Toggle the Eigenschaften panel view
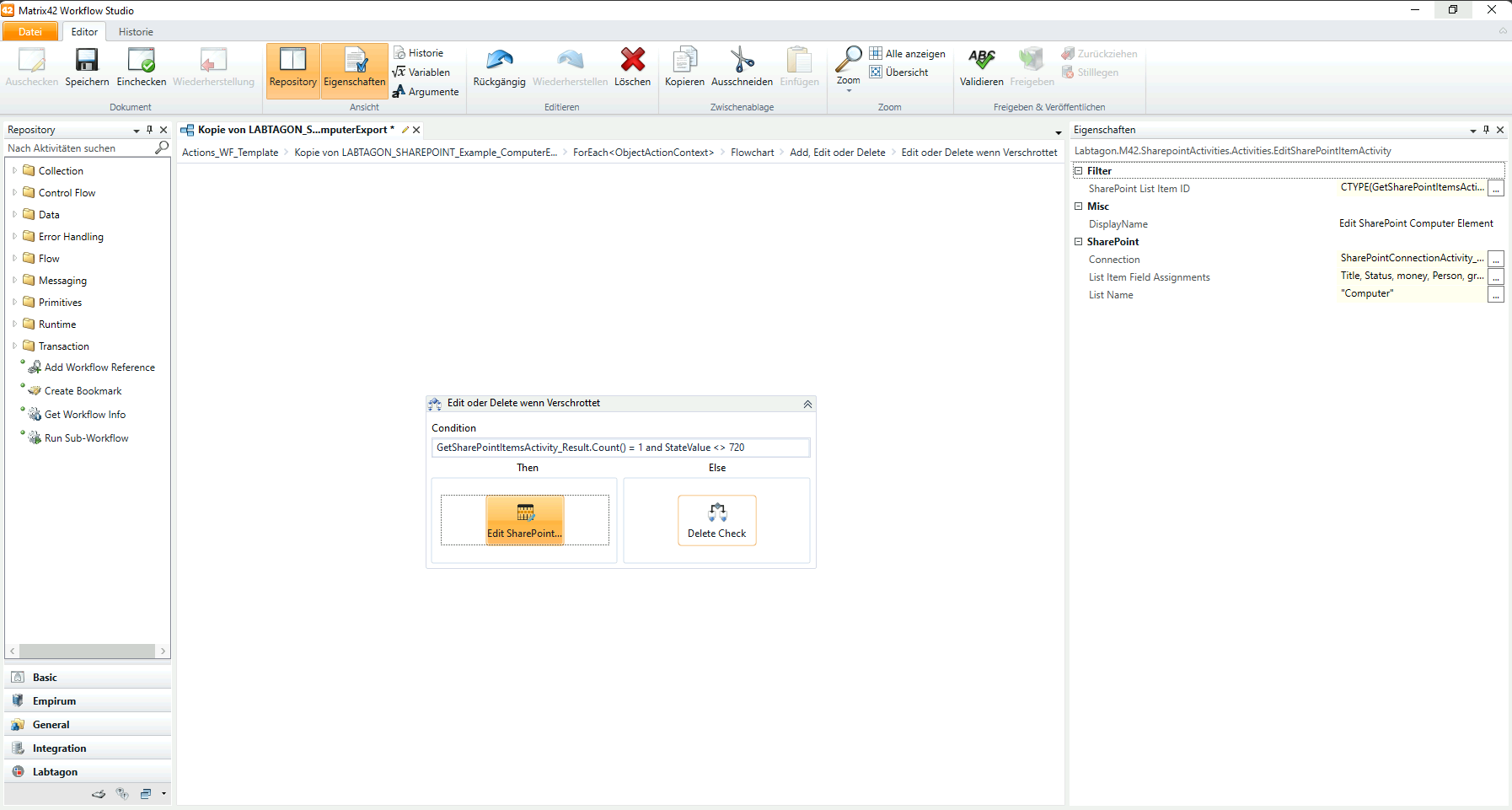1512x810 pixels. (355, 68)
